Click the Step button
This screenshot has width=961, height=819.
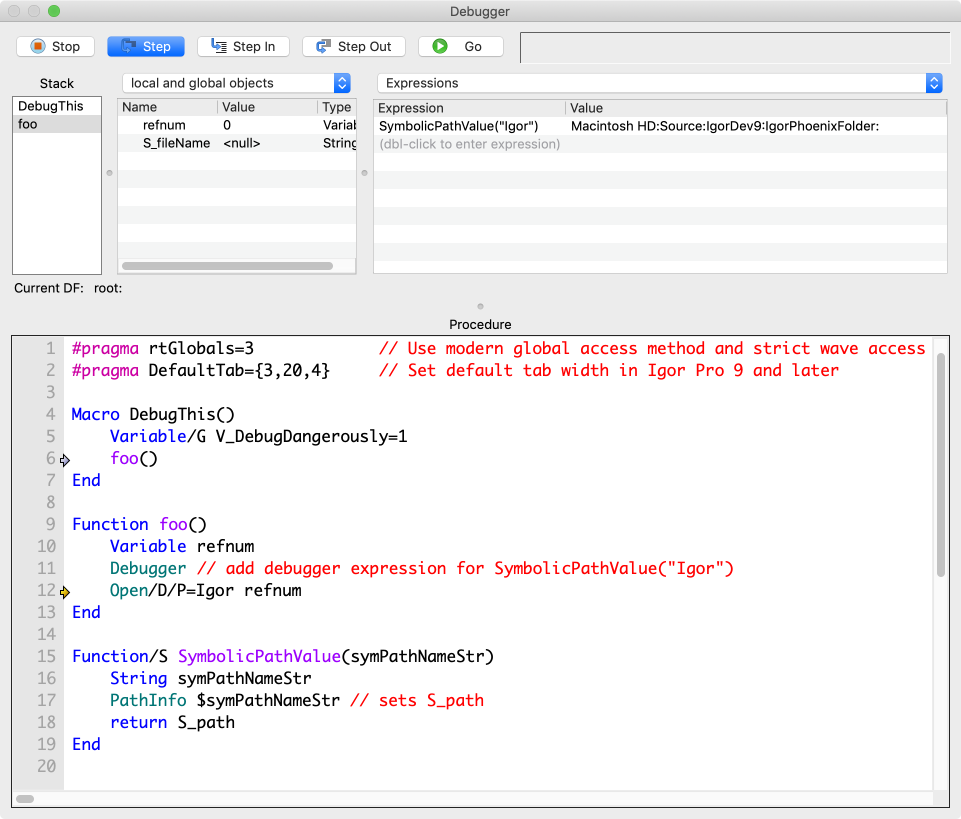146,47
